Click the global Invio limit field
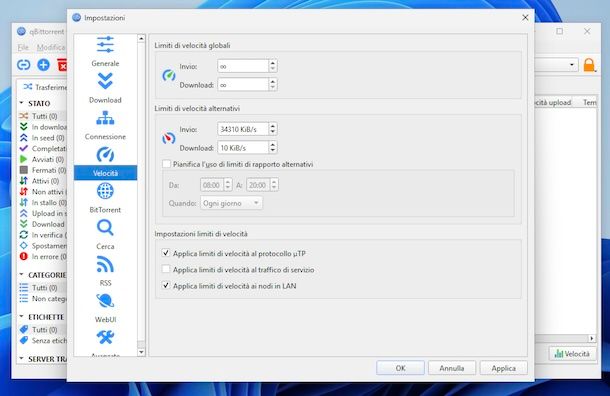The image size is (610, 396). point(243,66)
